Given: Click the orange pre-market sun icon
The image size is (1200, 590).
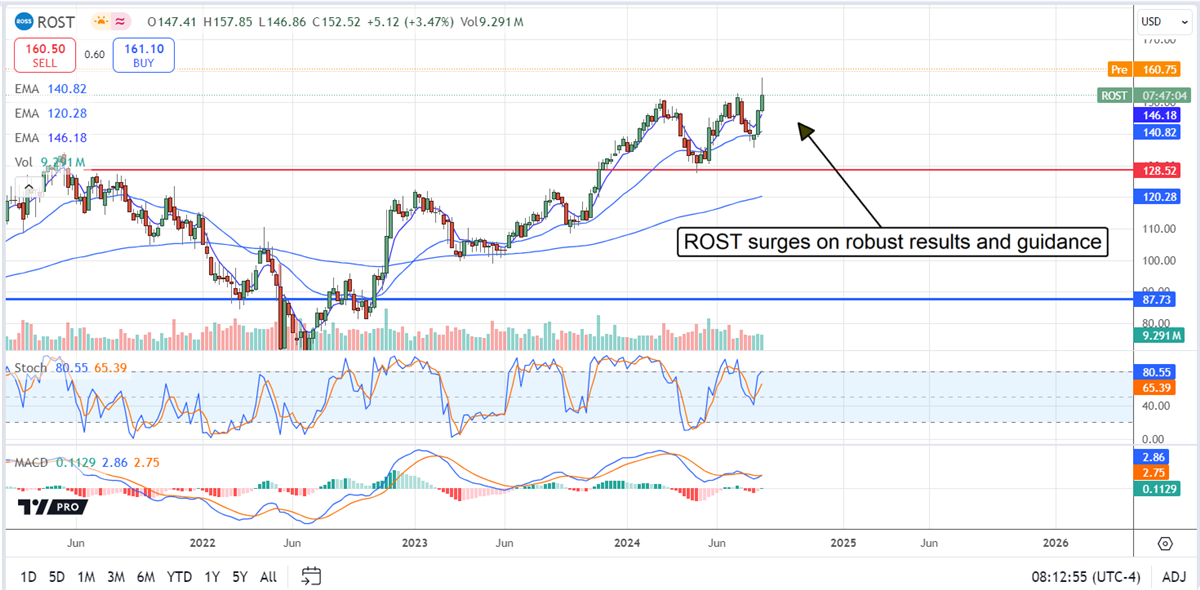Looking at the screenshot, I should coord(102,21).
